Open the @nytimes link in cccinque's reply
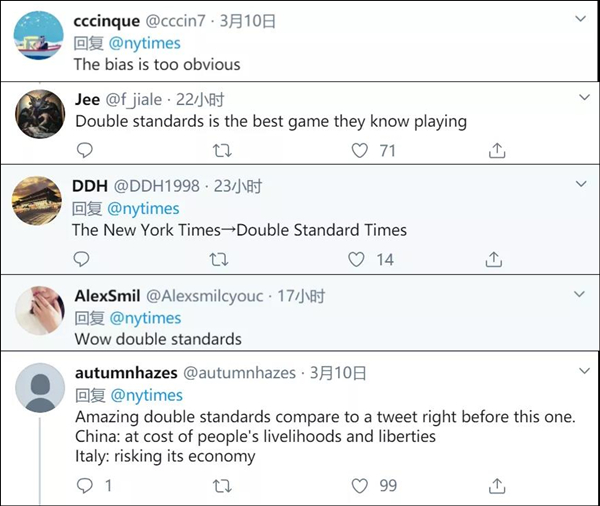 (145, 42)
